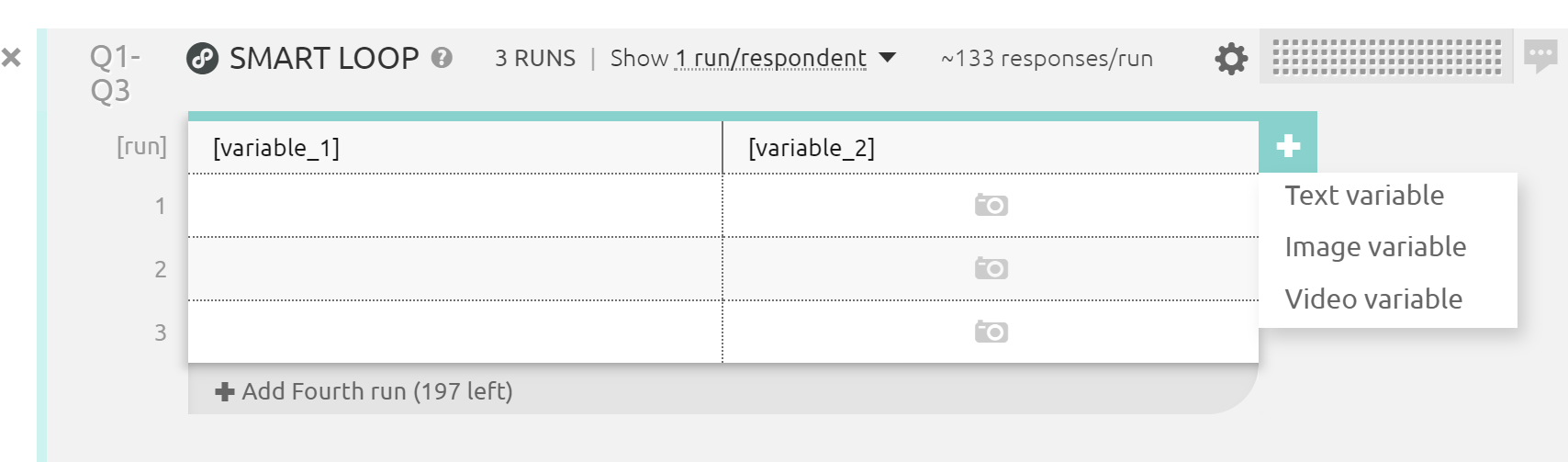Click the camera icon in run 2
Viewport: 1568px width, 462px height.
(x=991, y=268)
